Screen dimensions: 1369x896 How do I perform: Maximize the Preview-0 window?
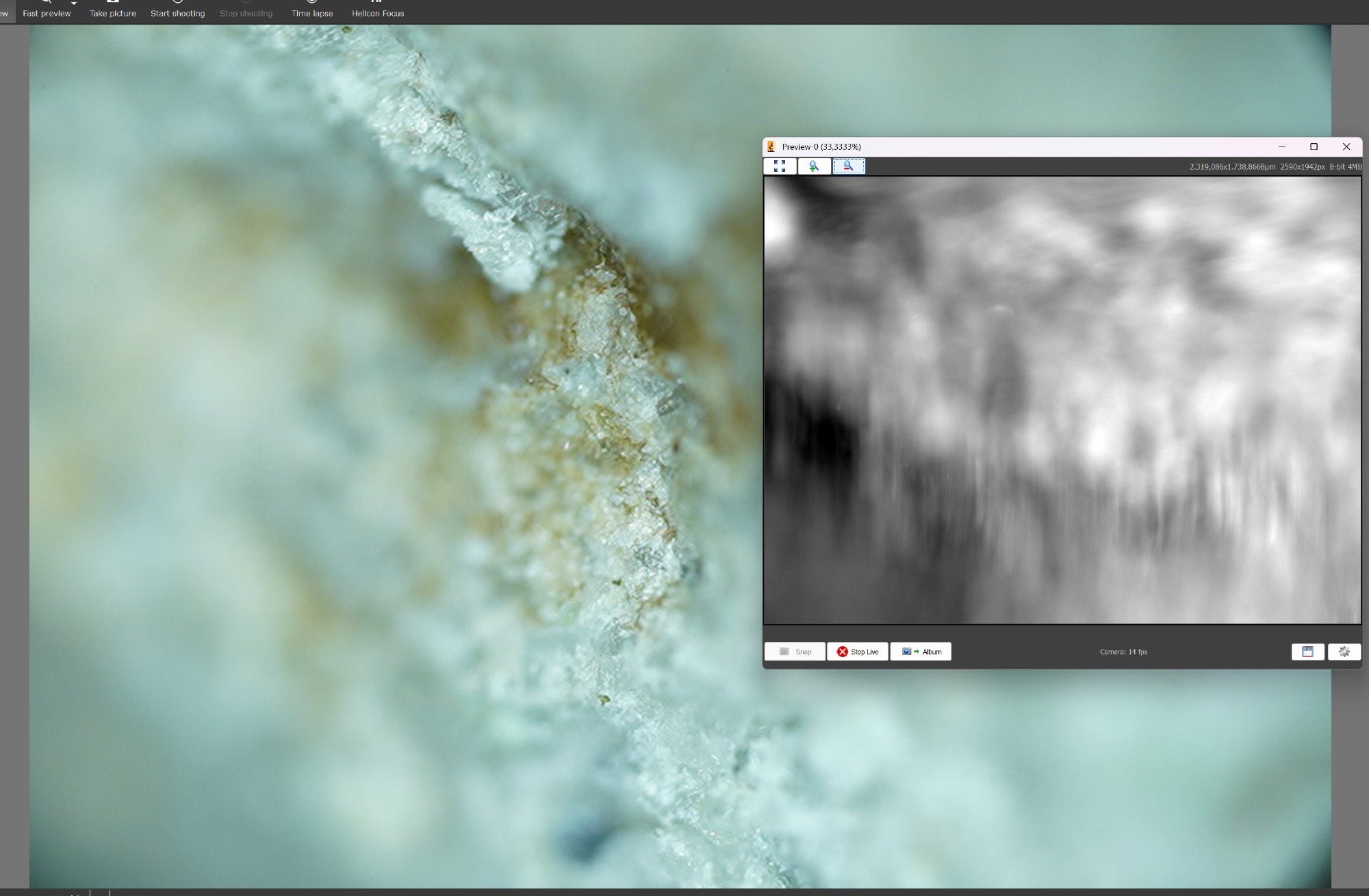(x=1314, y=146)
